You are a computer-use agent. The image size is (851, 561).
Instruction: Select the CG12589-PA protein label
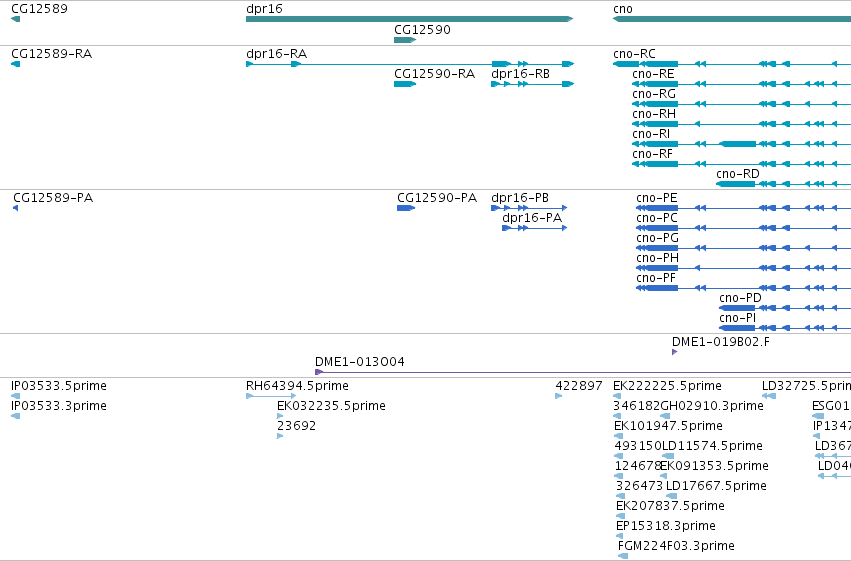[53, 198]
